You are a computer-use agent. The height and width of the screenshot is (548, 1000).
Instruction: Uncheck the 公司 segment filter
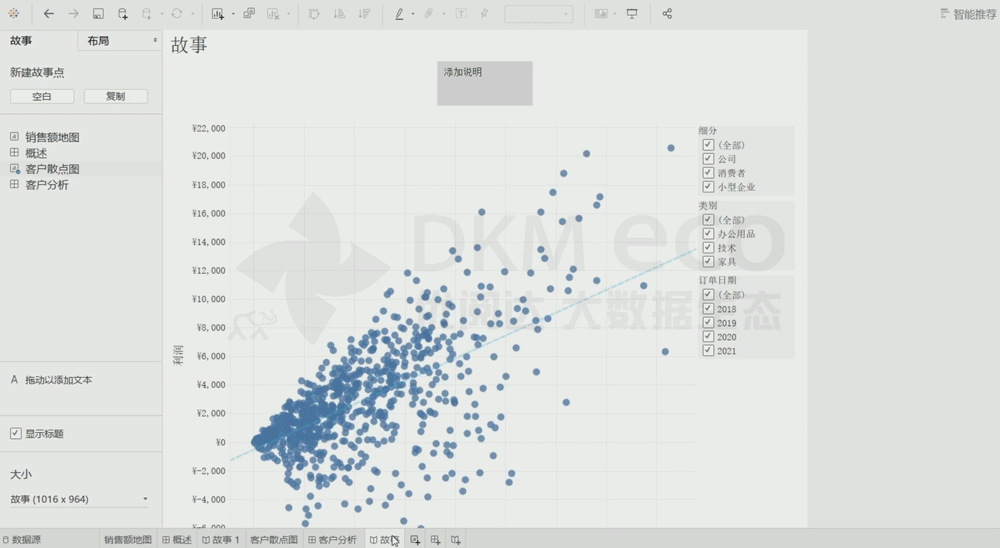tap(708, 159)
